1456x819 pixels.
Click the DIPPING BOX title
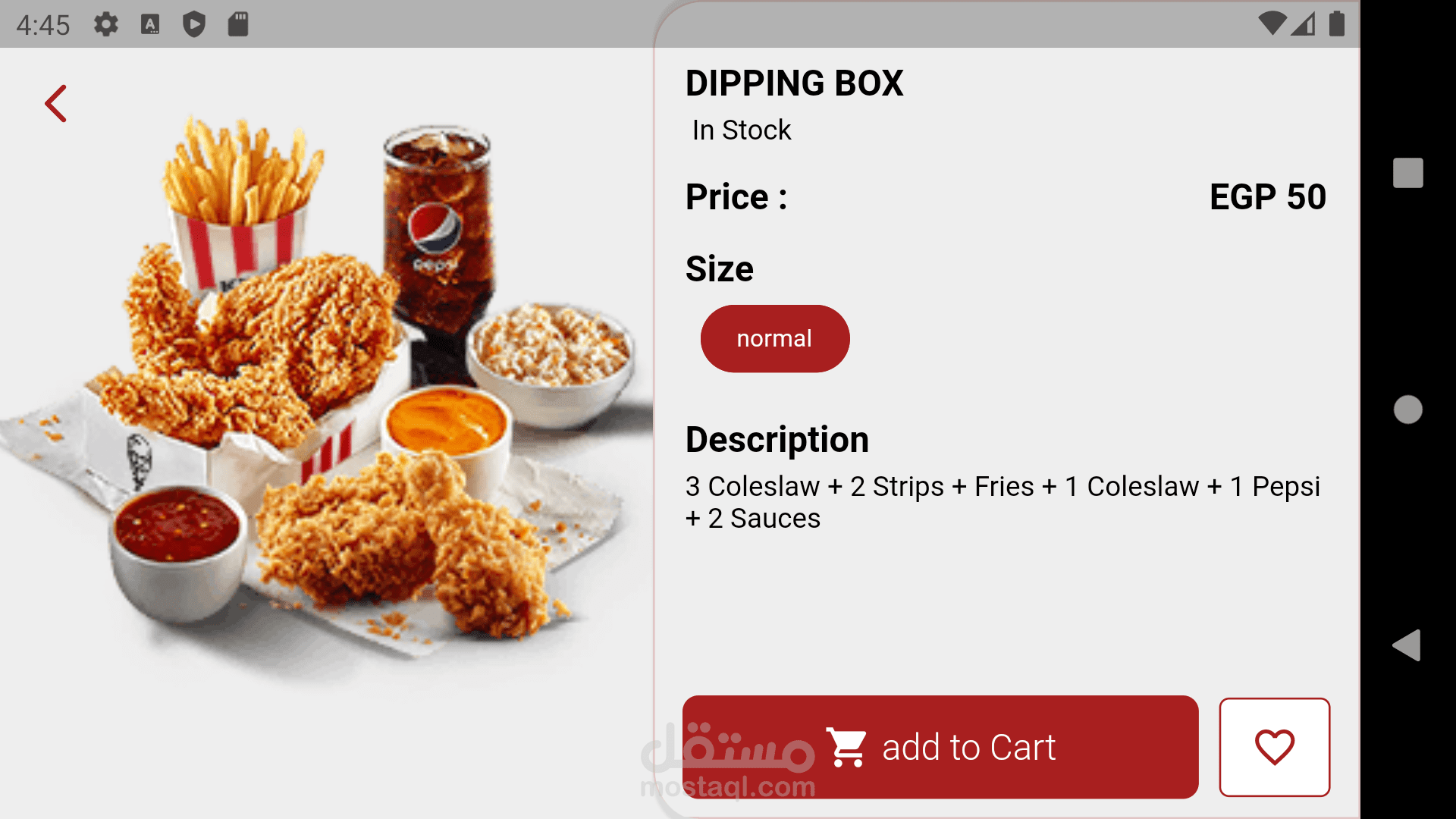(794, 83)
